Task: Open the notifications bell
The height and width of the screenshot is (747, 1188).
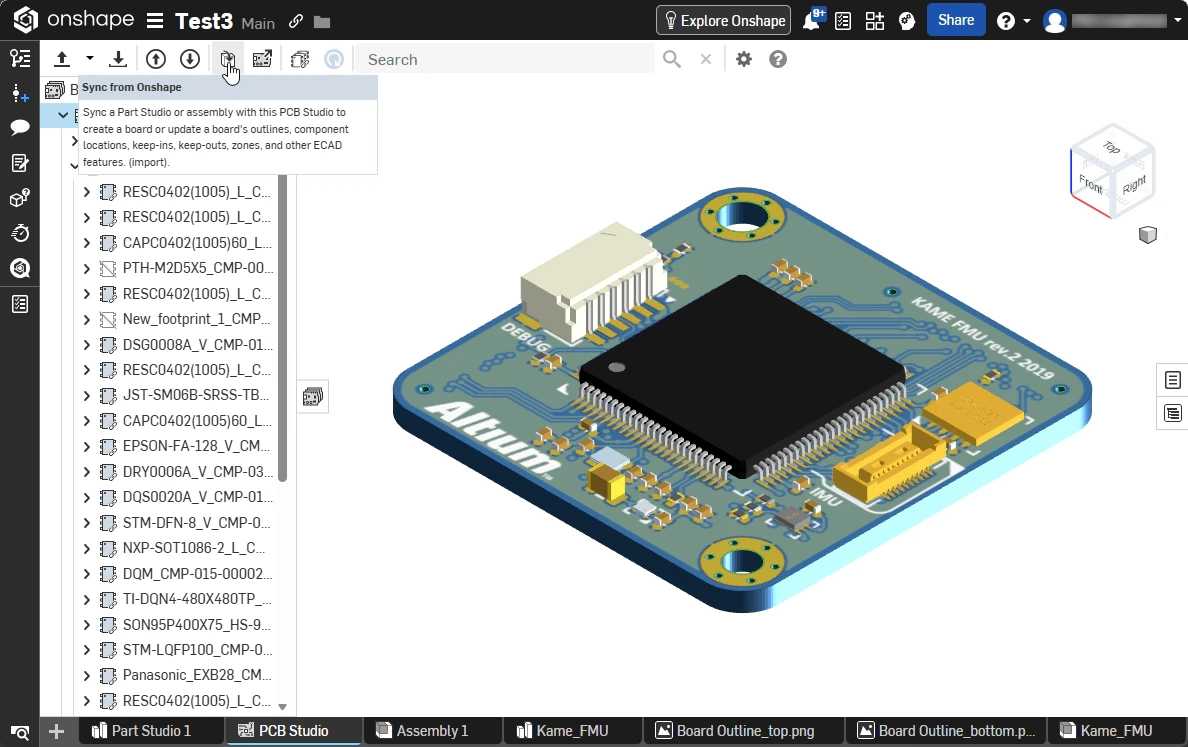Action: click(811, 20)
